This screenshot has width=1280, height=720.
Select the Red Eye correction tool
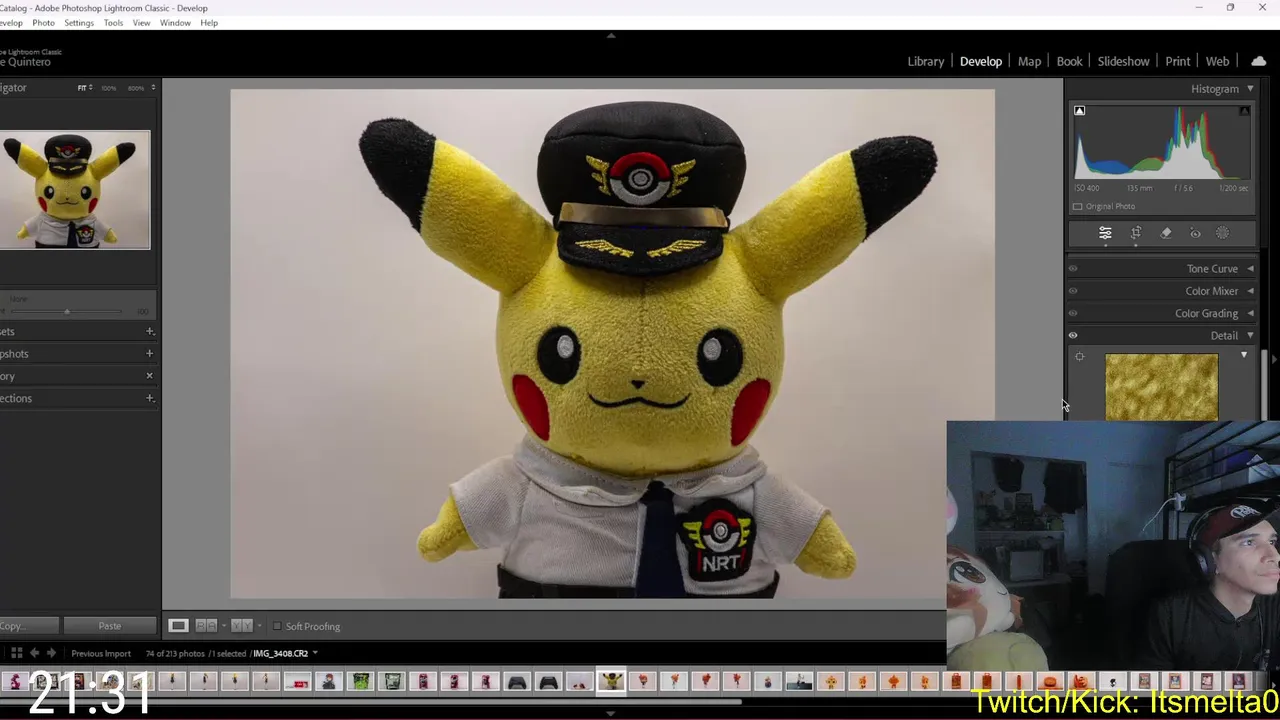(1195, 233)
